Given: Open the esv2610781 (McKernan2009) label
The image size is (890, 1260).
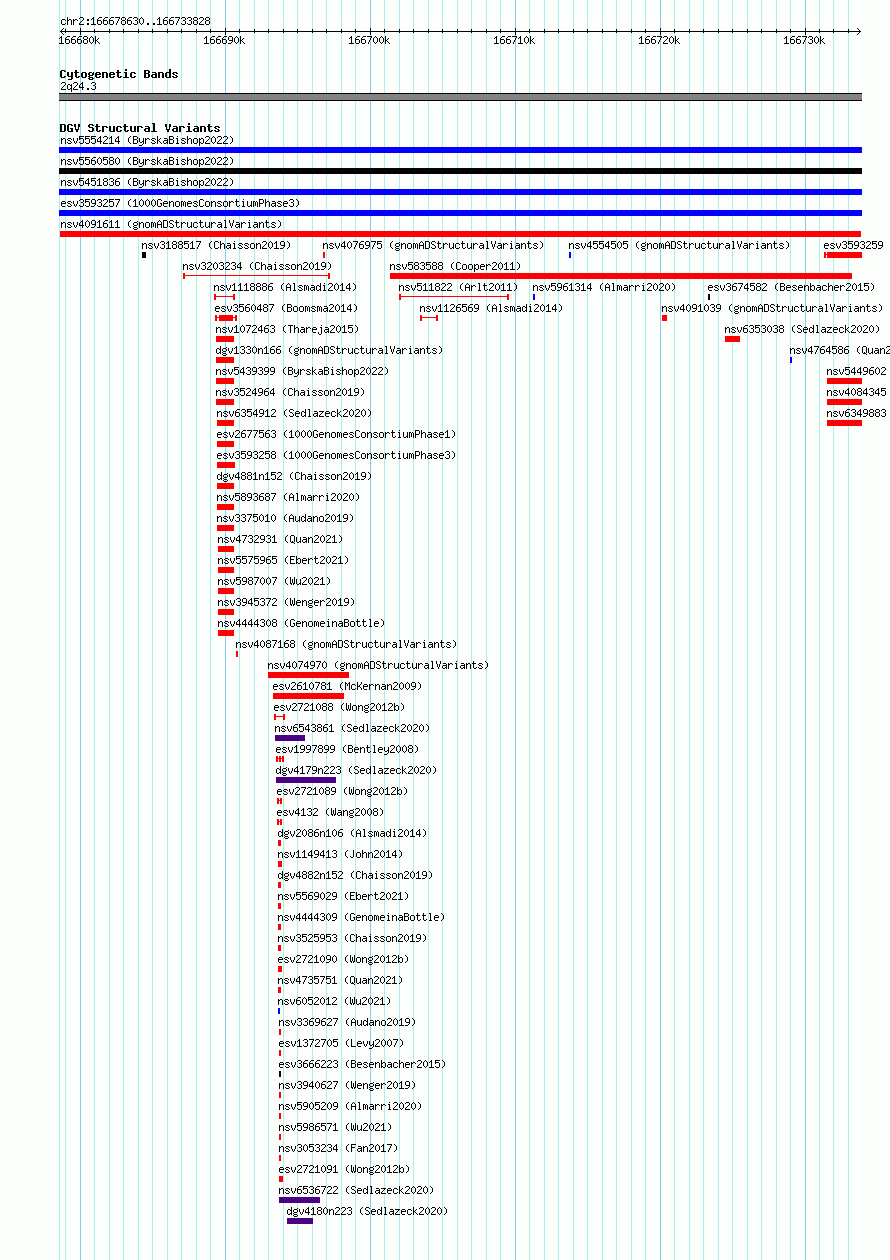Looking at the screenshot, I should (x=347, y=686).
